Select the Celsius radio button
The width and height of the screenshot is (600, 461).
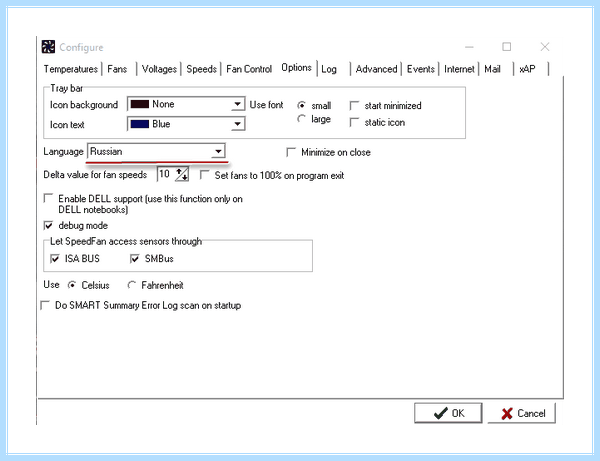pos(72,285)
